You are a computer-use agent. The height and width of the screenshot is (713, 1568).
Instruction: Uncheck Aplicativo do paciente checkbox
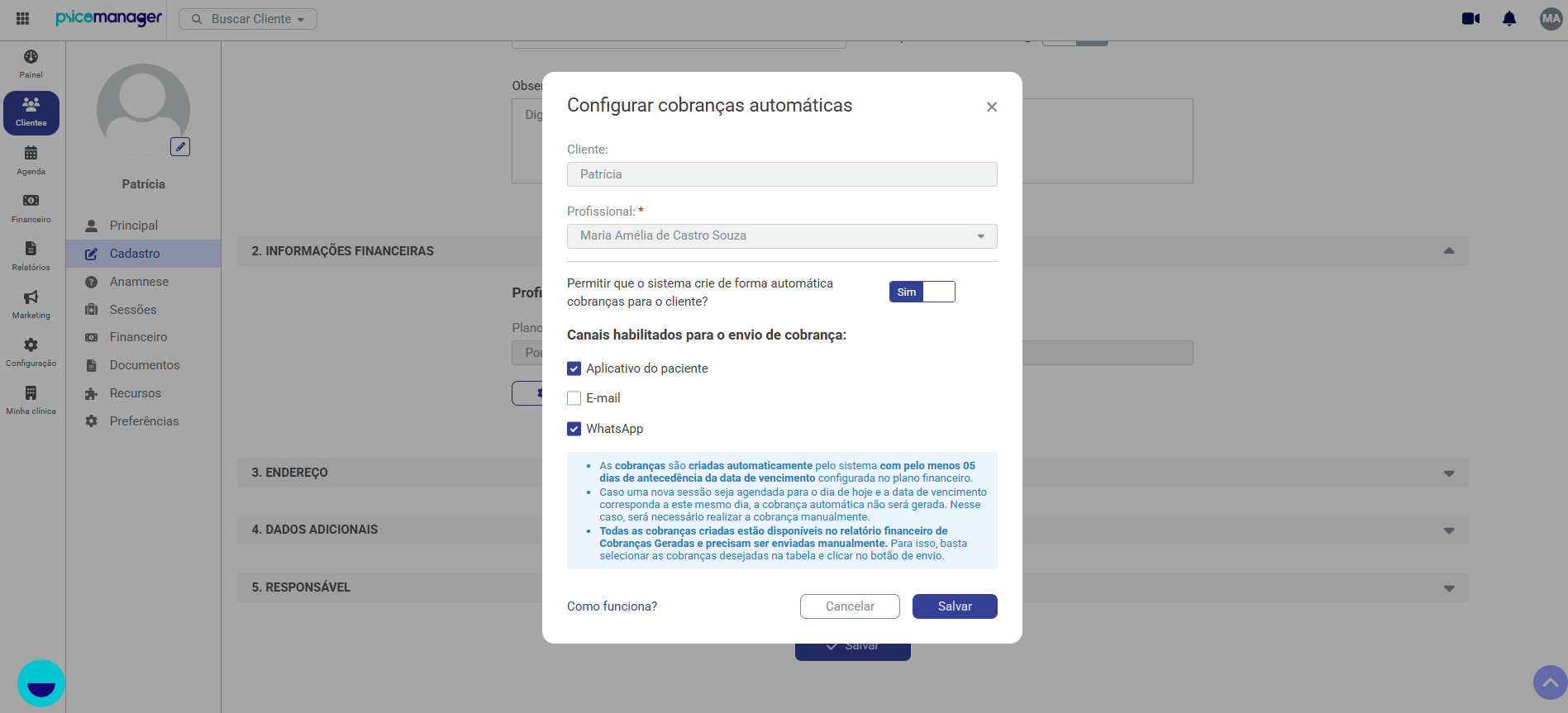574,368
